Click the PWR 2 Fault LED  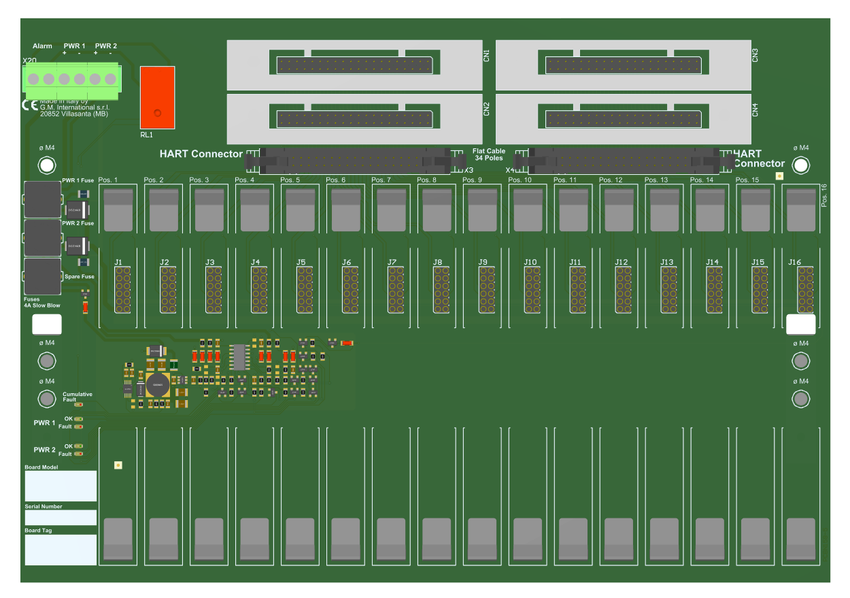[x=79, y=454]
